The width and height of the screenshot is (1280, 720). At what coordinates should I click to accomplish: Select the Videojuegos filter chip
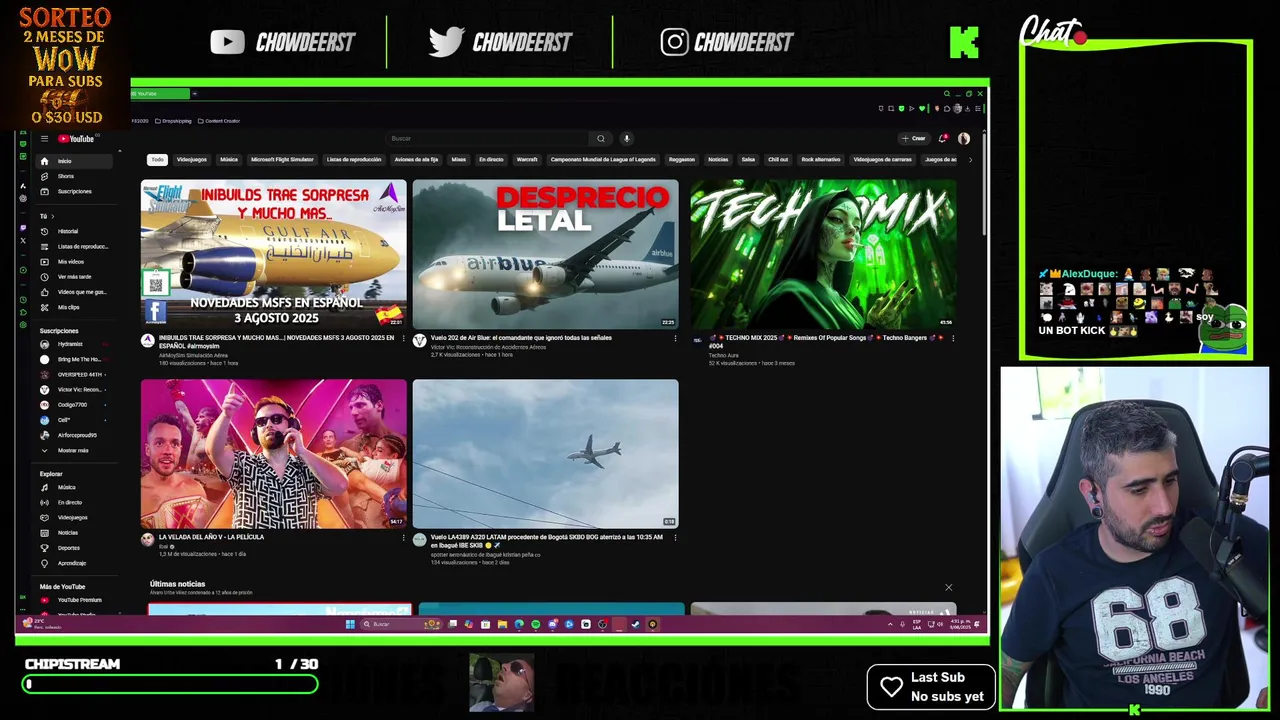point(192,160)
